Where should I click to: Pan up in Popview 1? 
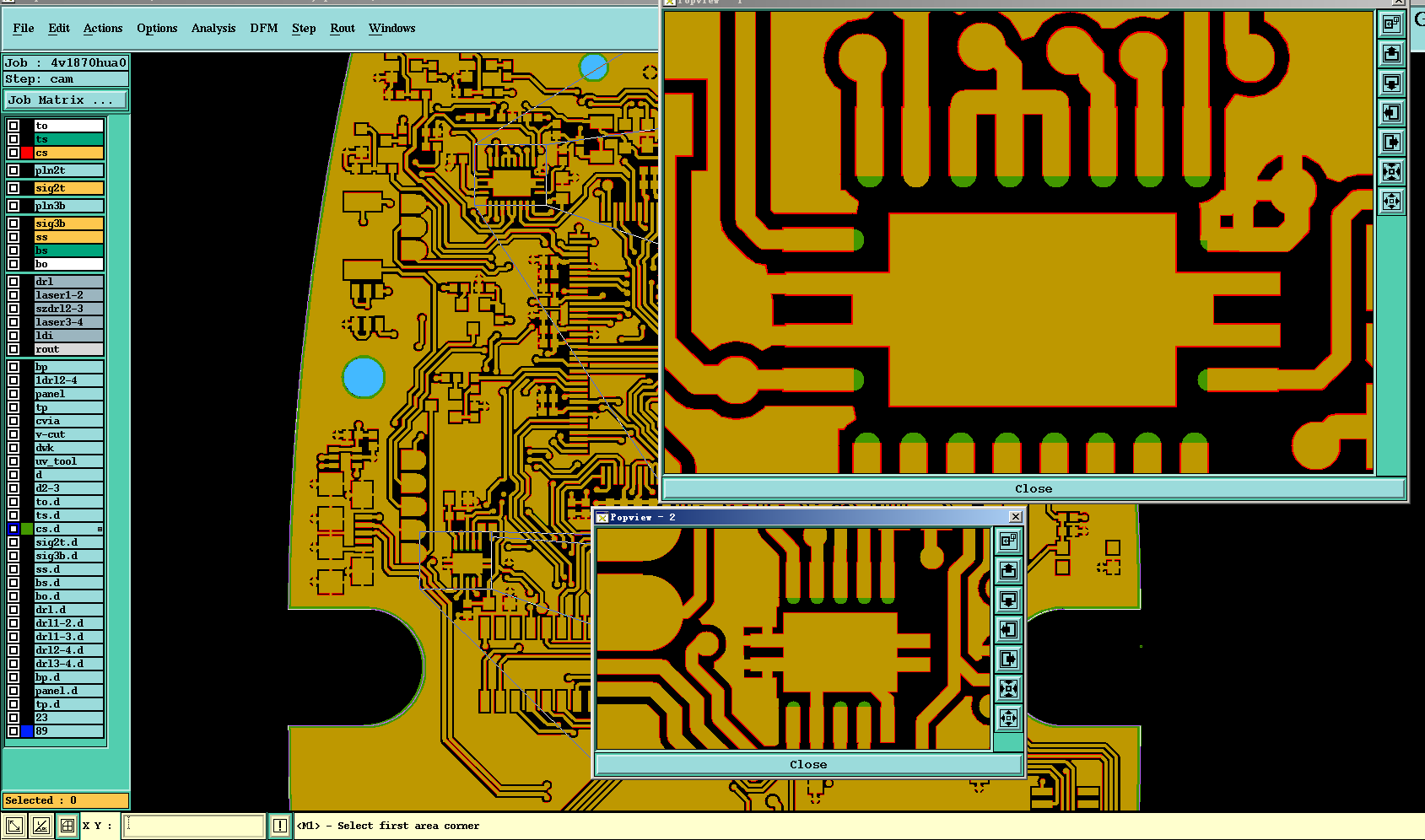pyautogui.click(x=1391, y=54)
